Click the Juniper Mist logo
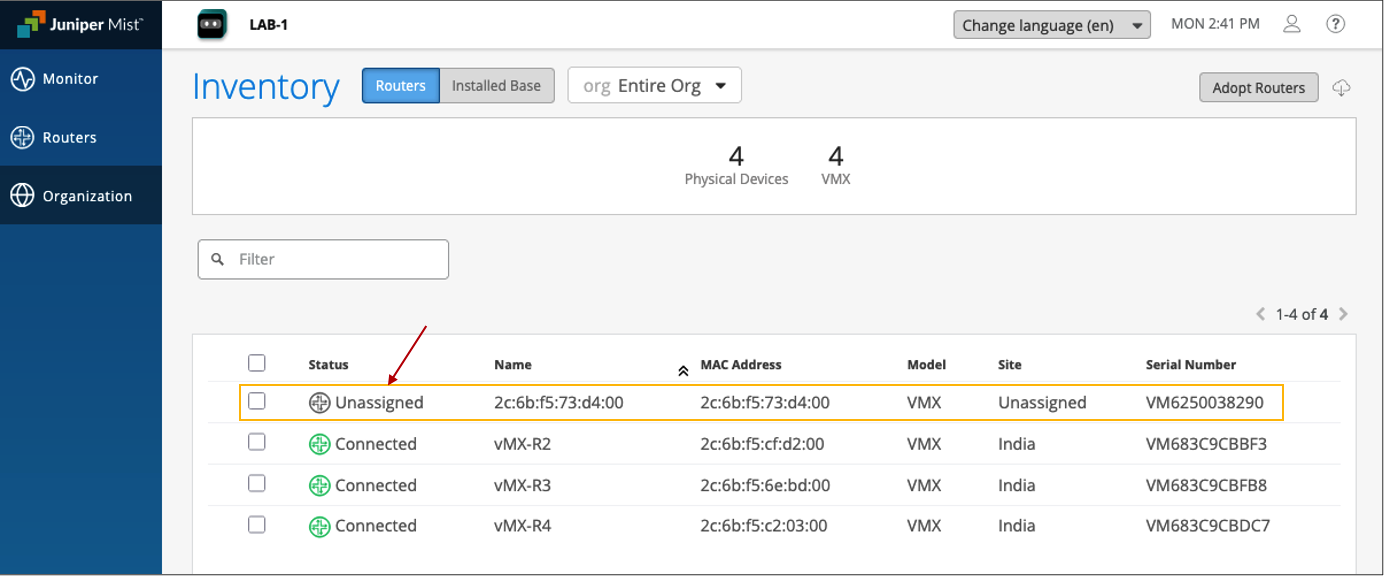 coord(80,25)
